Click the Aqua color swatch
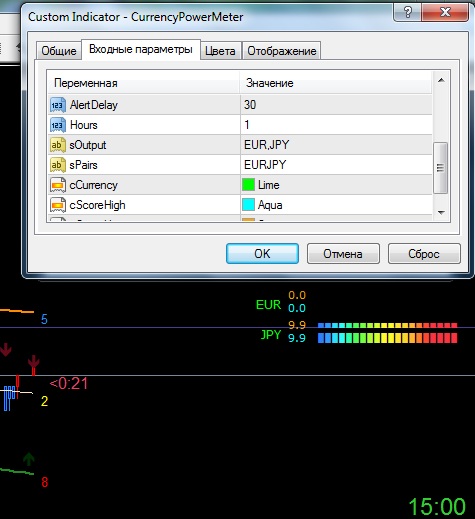475x519 pixels. coord(248,205)
